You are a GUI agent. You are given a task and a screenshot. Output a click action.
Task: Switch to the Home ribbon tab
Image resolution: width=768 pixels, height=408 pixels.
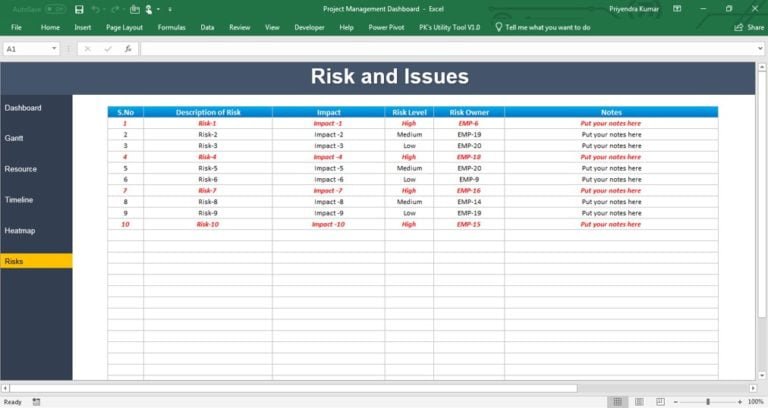[50, 27]
